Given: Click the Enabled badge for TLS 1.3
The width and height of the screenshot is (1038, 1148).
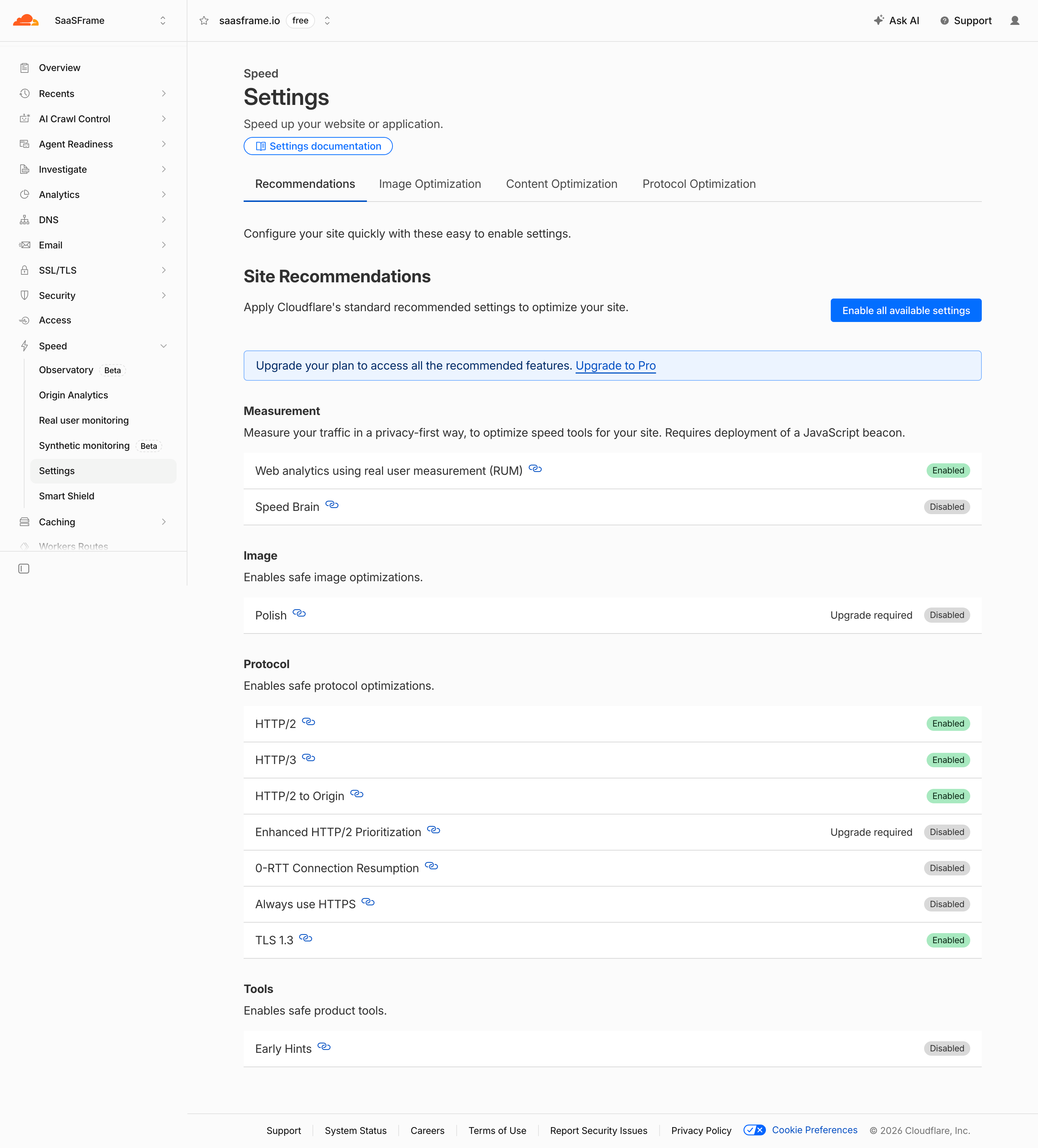Looking at the screenshot, I should (948, 940).
